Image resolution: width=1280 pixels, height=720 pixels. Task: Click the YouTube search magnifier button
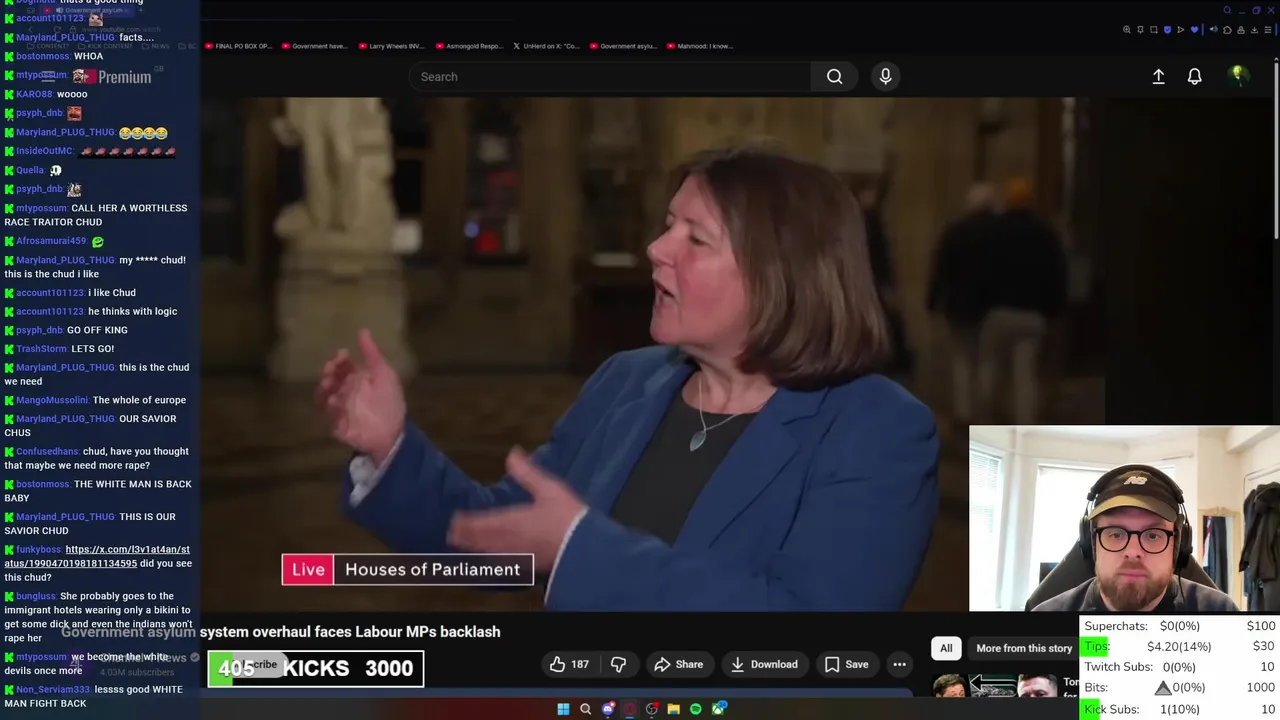click(834, 76)
